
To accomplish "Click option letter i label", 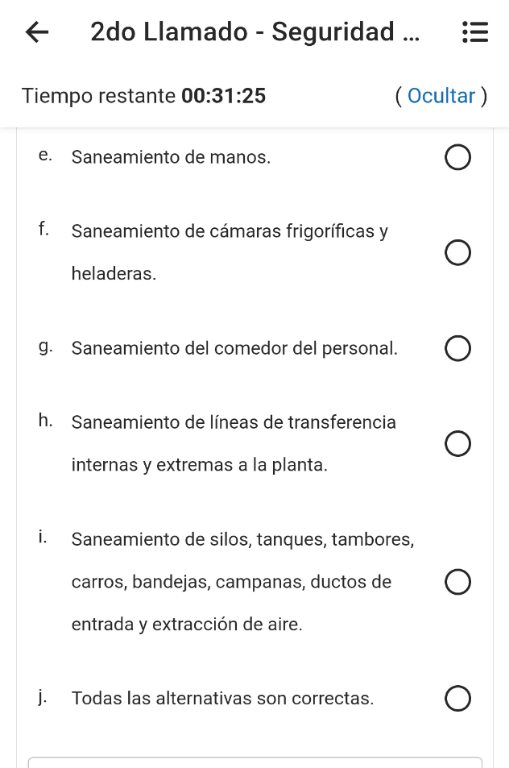I will coord(43,537).
